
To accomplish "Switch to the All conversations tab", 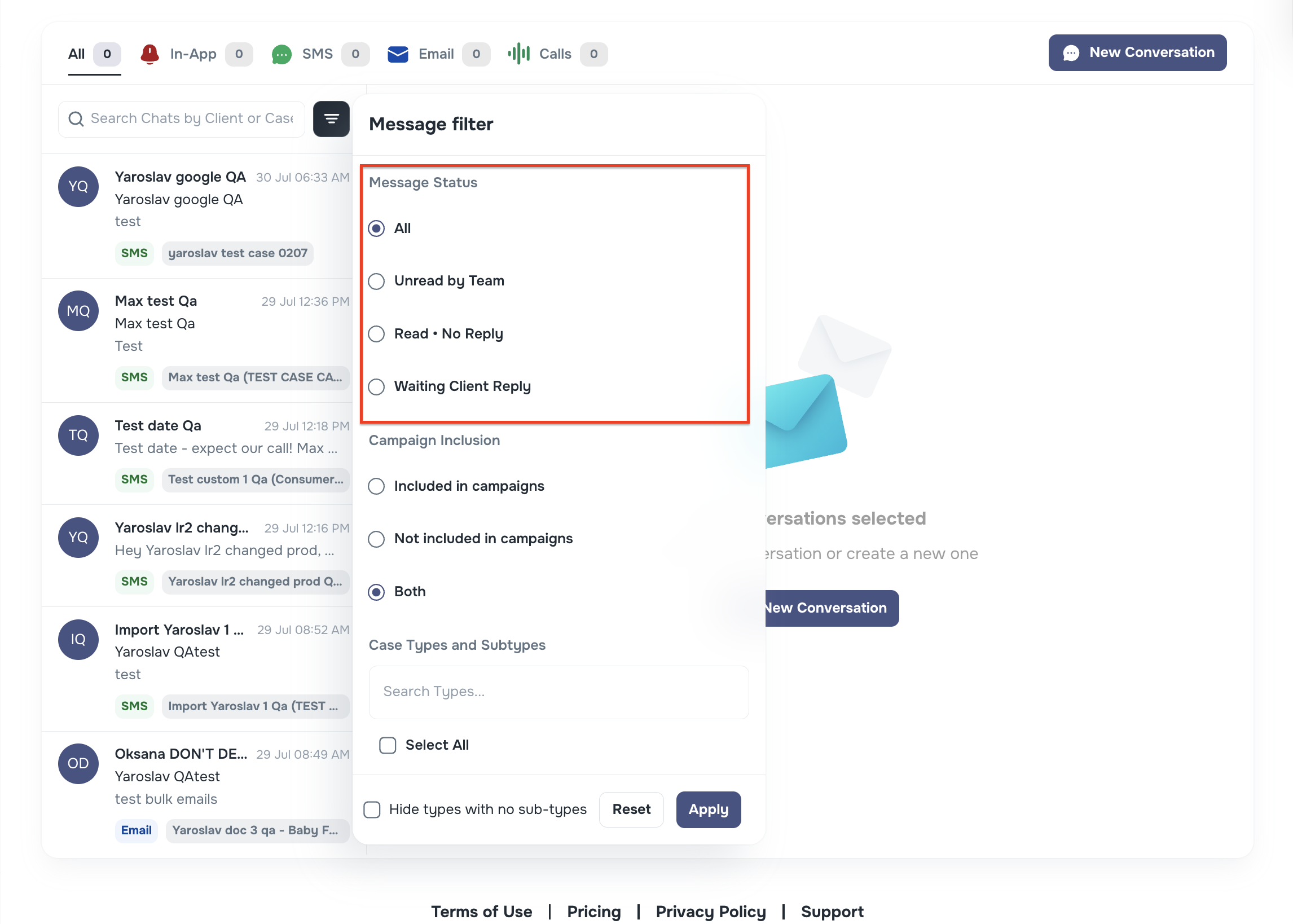I will pyautogui.click(x=78, y=54).
